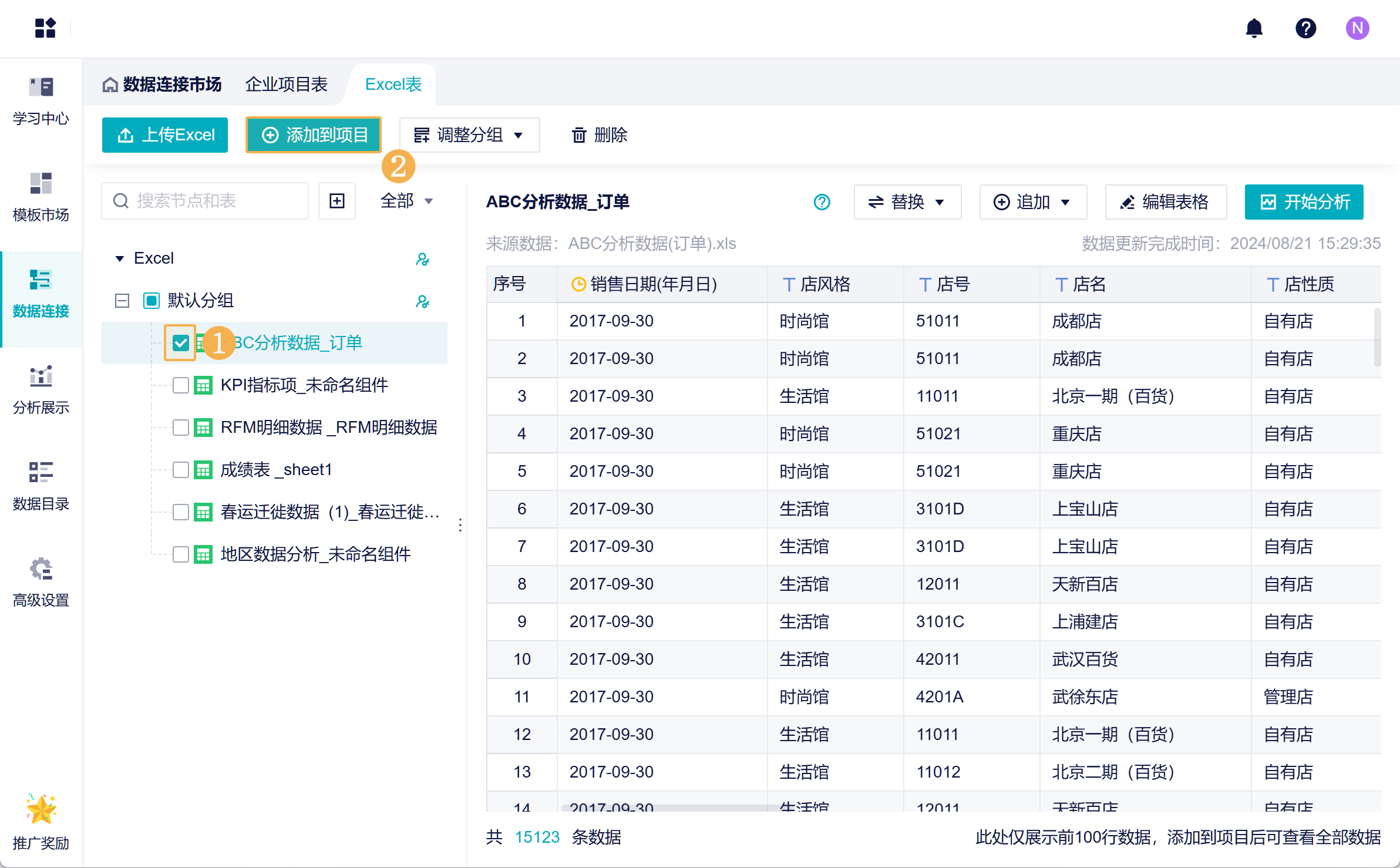Click the help question mark icon in header

pyautogui.click(x=1305, y=28)
